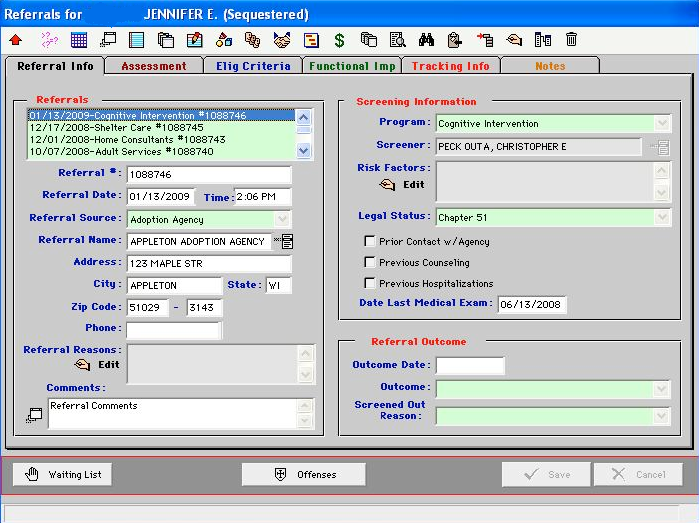699x523 pixels.
Task: Click the handshake toolbar icon
Action: coord(282,40)
